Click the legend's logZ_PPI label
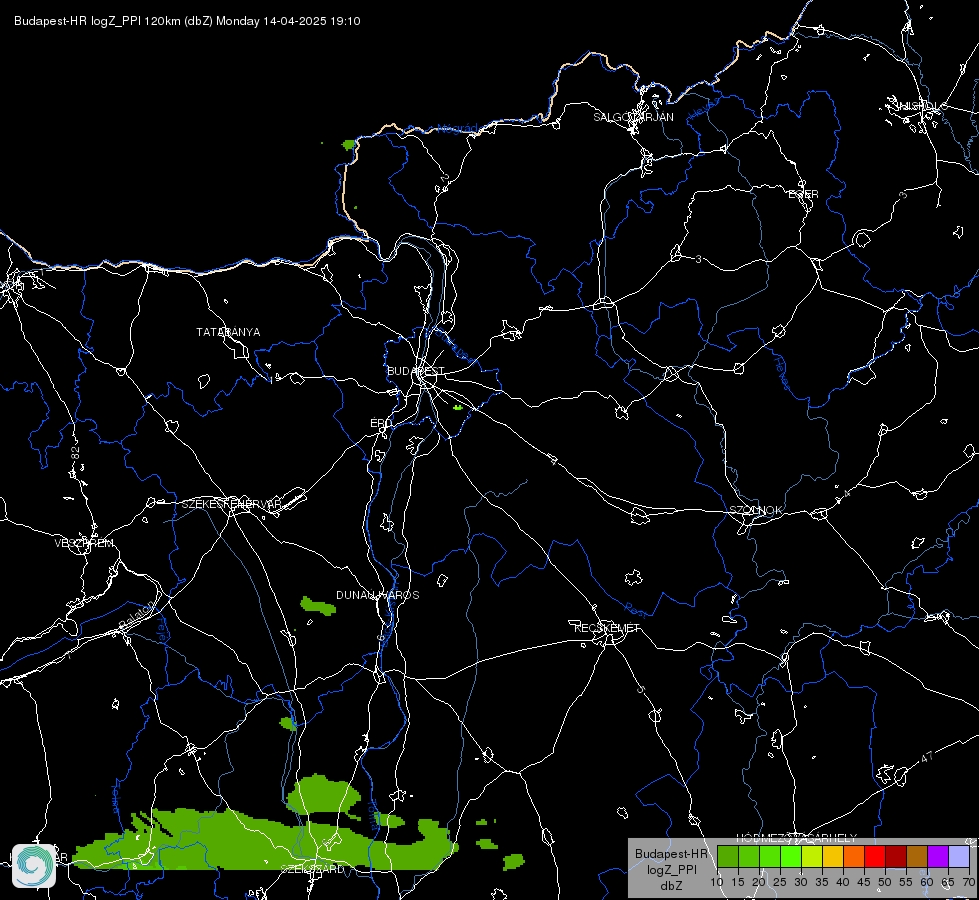979x900 pixels. [x=671, y=870]
